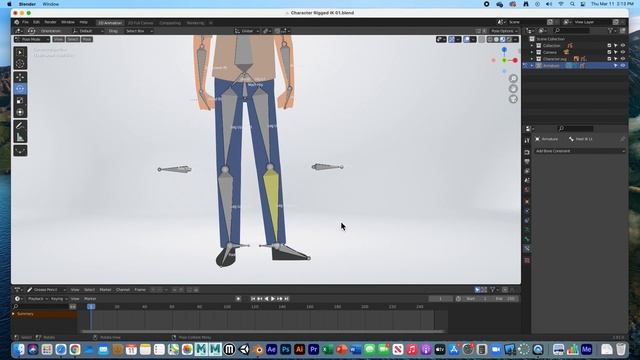
Task: Click the outliner filter funnel icon
Action: 611,31
